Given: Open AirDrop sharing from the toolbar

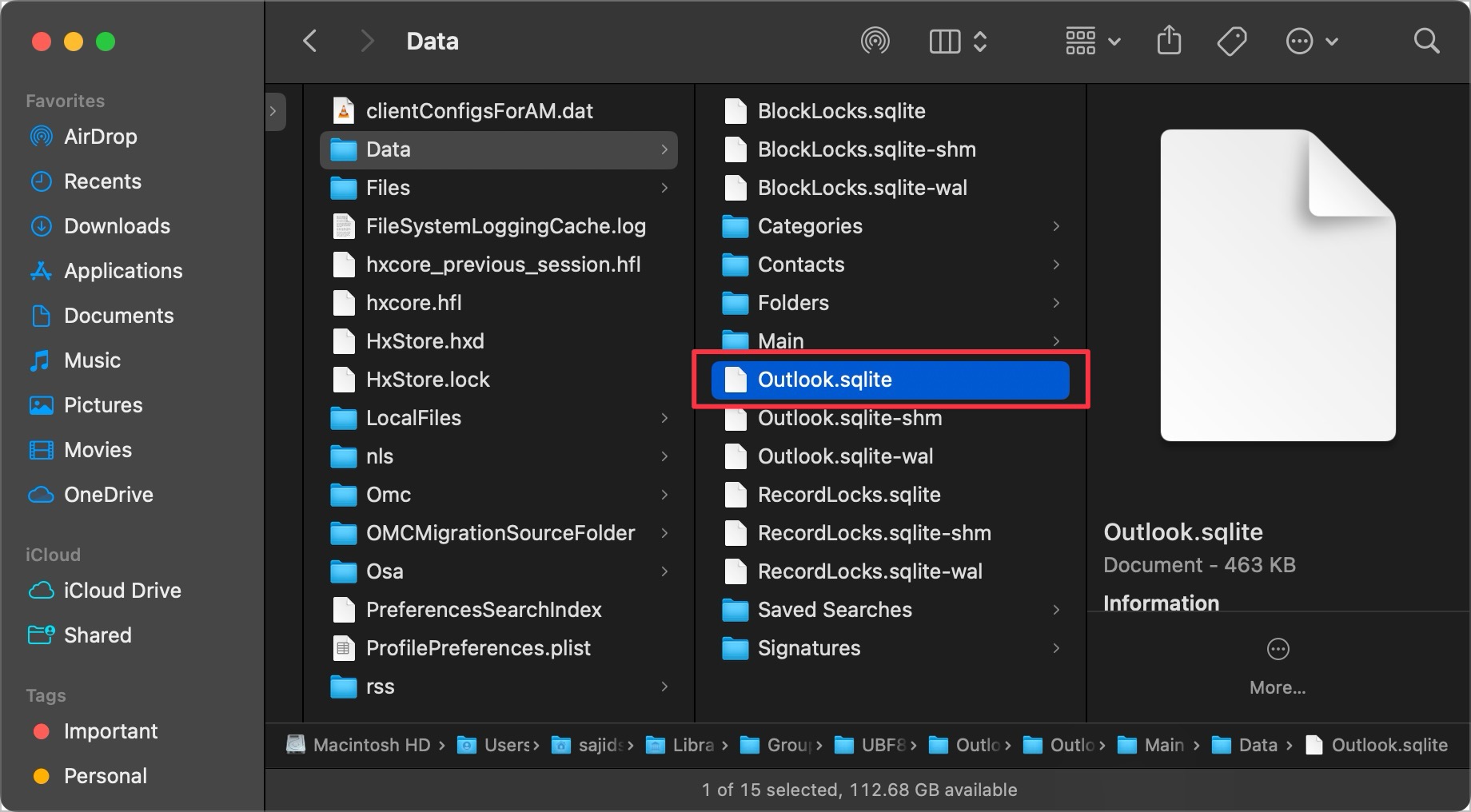Looking at the screenshot, I should (x=875, y=40).
